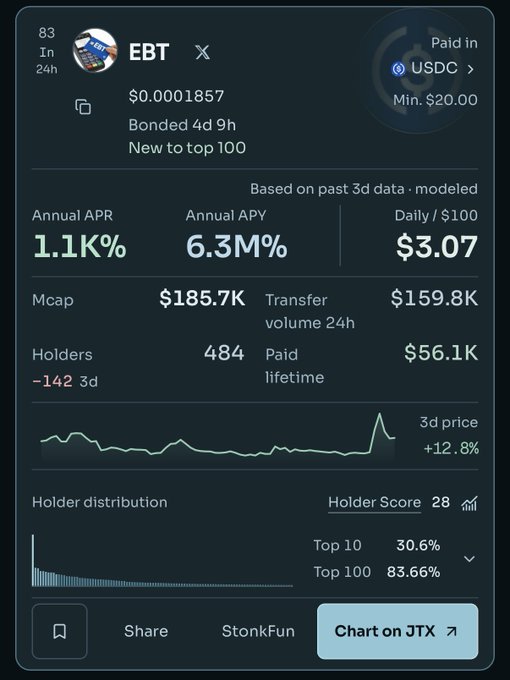Click the Holders count 484

click(x=224, y=353)
